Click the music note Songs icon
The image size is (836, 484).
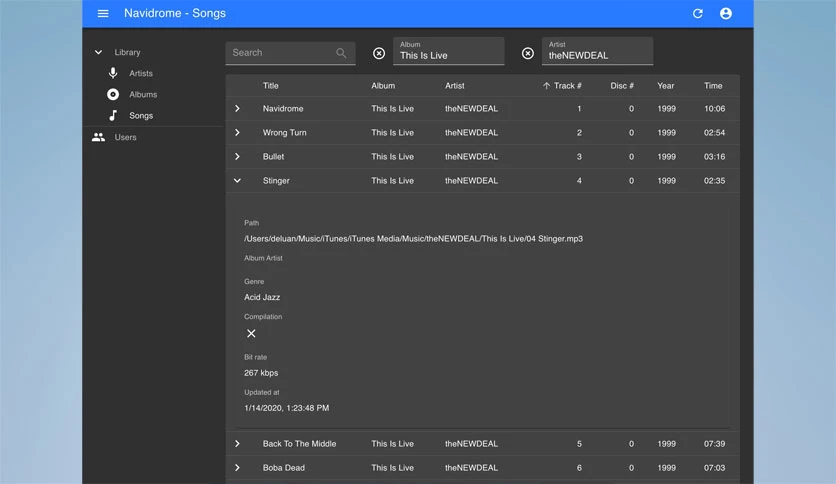(x=112, y=115)
